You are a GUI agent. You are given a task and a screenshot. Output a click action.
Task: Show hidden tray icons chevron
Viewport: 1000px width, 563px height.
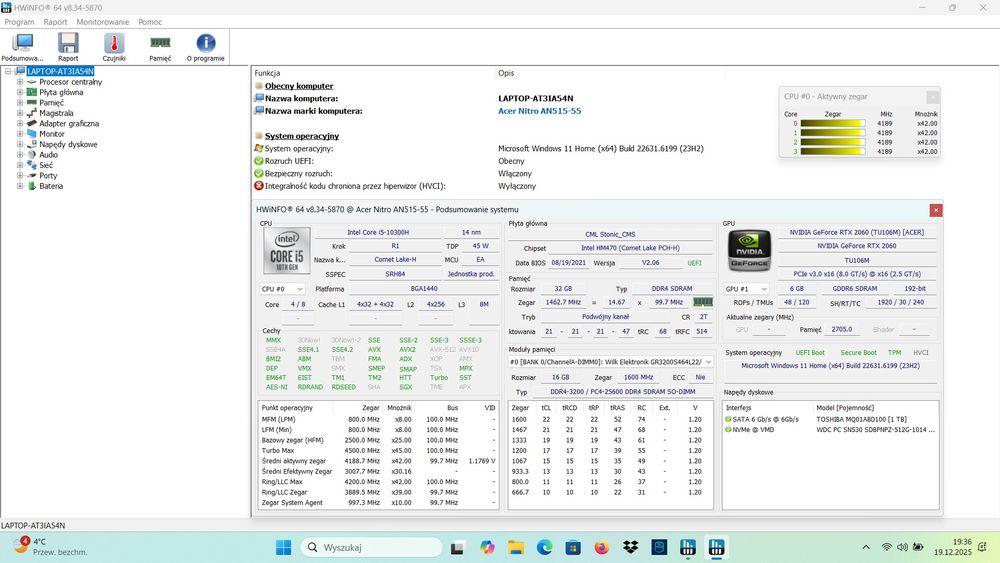click(866, 547)
